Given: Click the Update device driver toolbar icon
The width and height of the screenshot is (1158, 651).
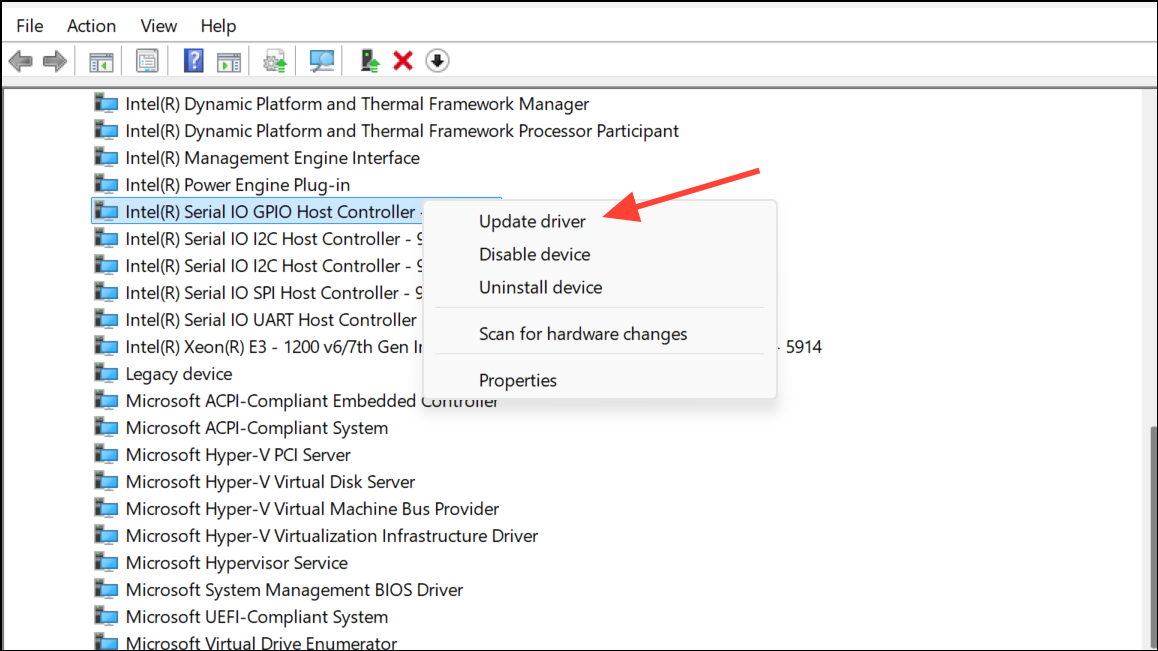Looking at the screenshot, I should 275,61.
